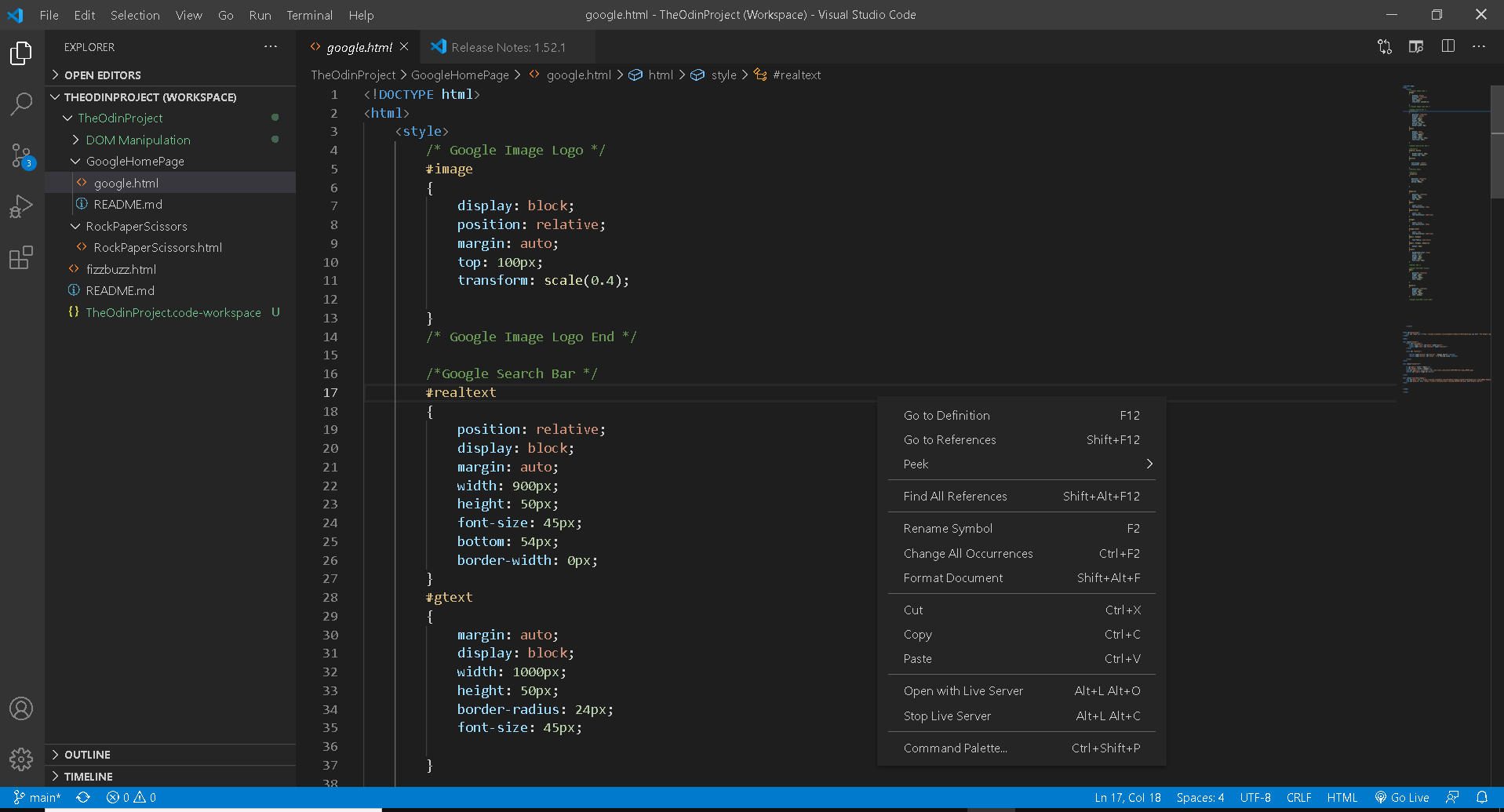1504x812 pixels.
Task: Click the Open Changes compare icon
Action: (x=1385, y=47)
